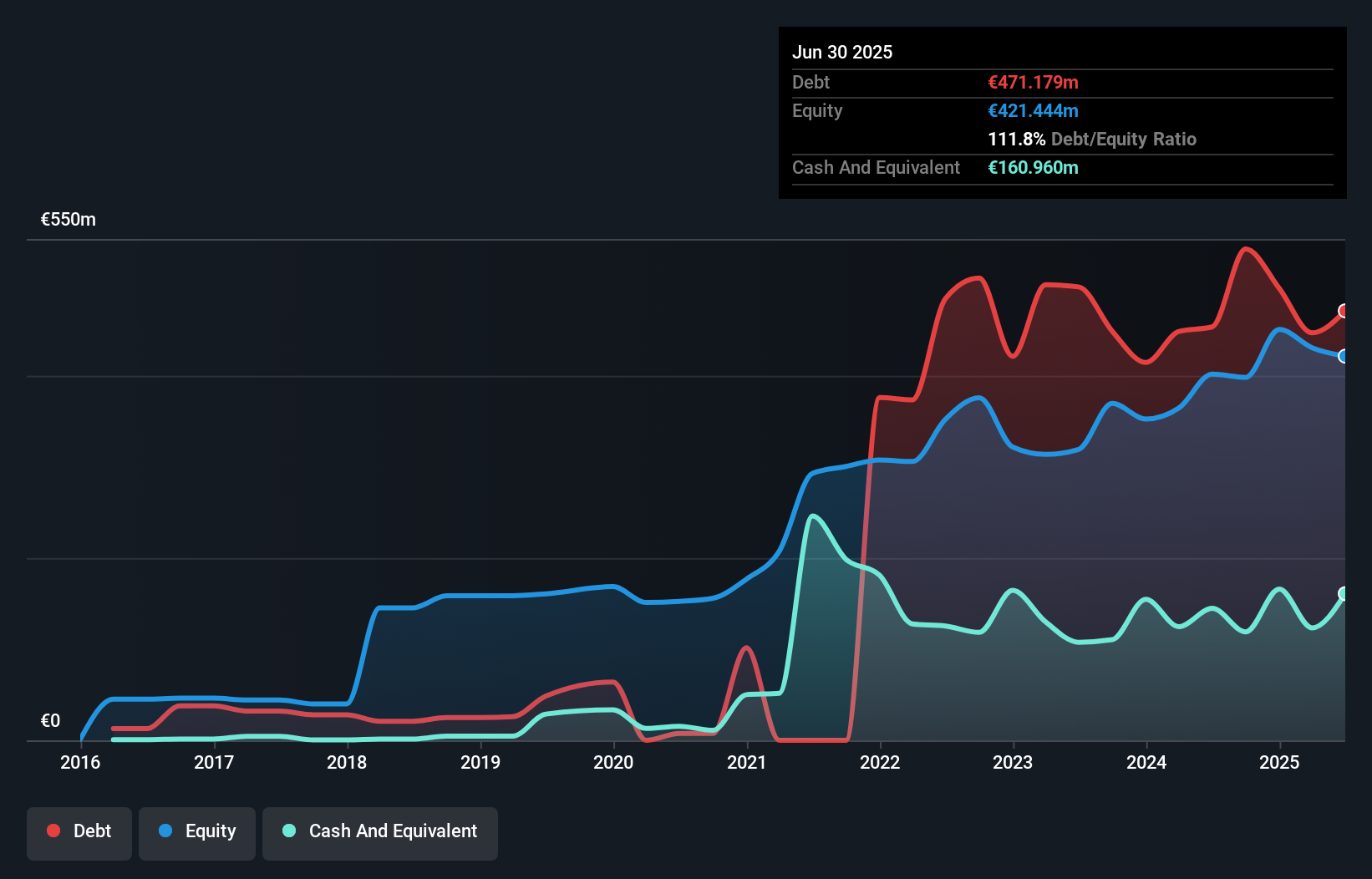Switch to the 2024 period on axis

click(1146, 763)
